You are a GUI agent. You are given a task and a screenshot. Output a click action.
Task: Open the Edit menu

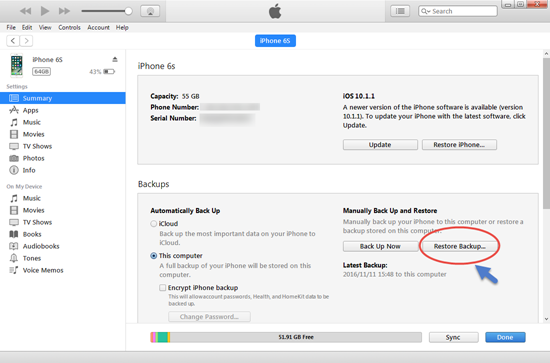[27, 27]
